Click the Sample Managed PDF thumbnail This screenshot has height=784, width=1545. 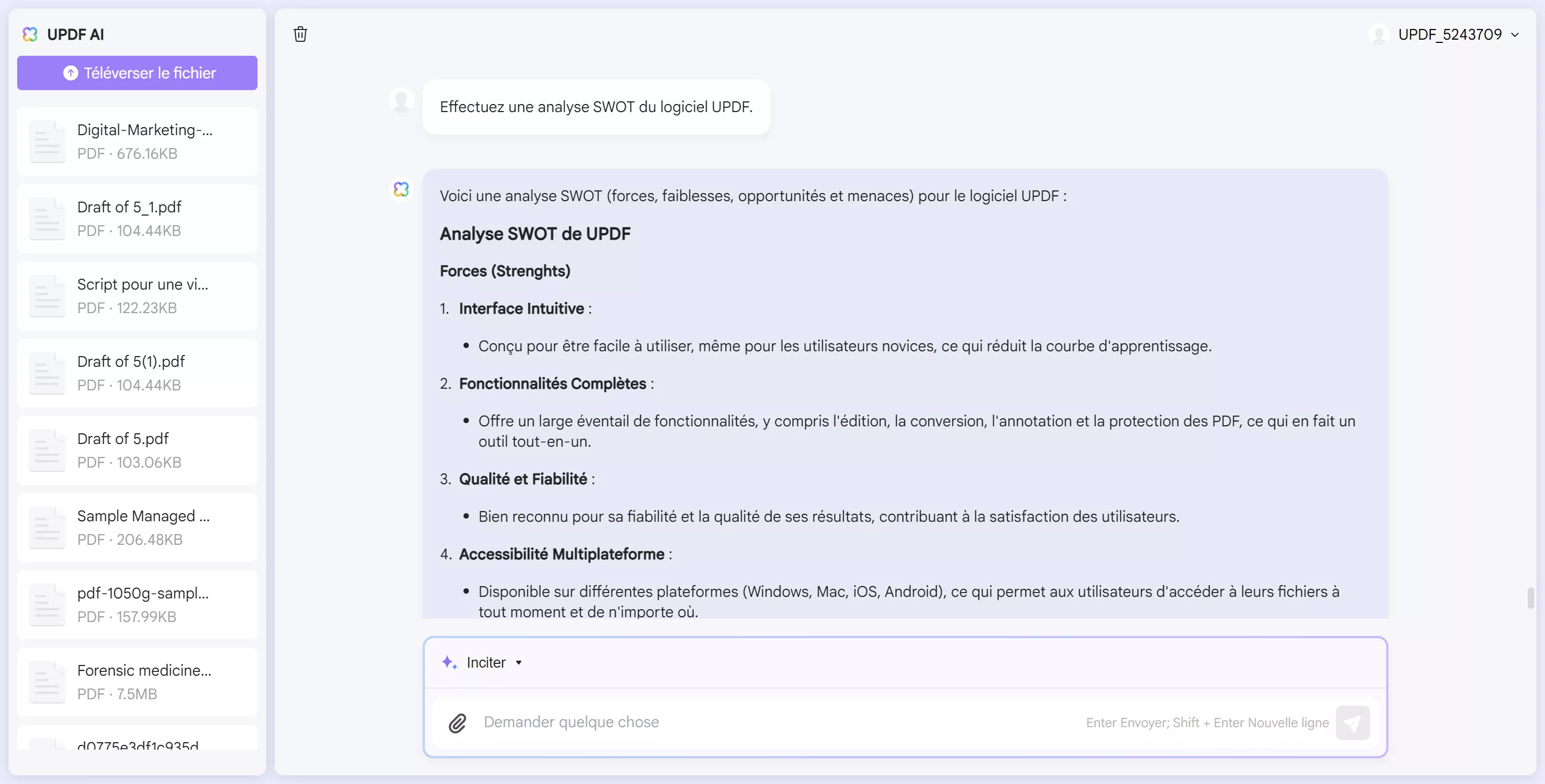(47, 528)
